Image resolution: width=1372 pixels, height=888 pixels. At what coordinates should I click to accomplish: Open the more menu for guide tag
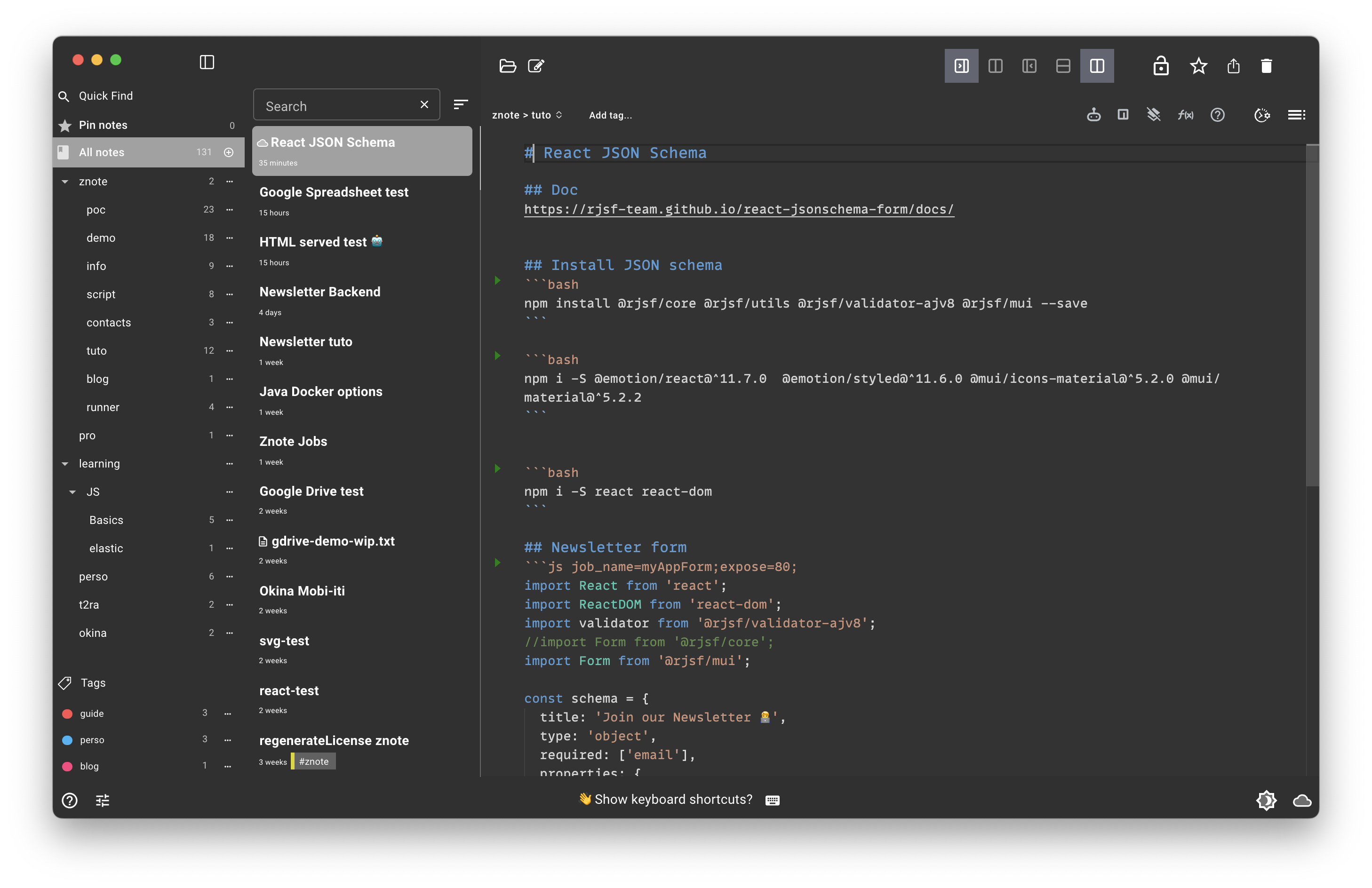click(x=228, y=714)
